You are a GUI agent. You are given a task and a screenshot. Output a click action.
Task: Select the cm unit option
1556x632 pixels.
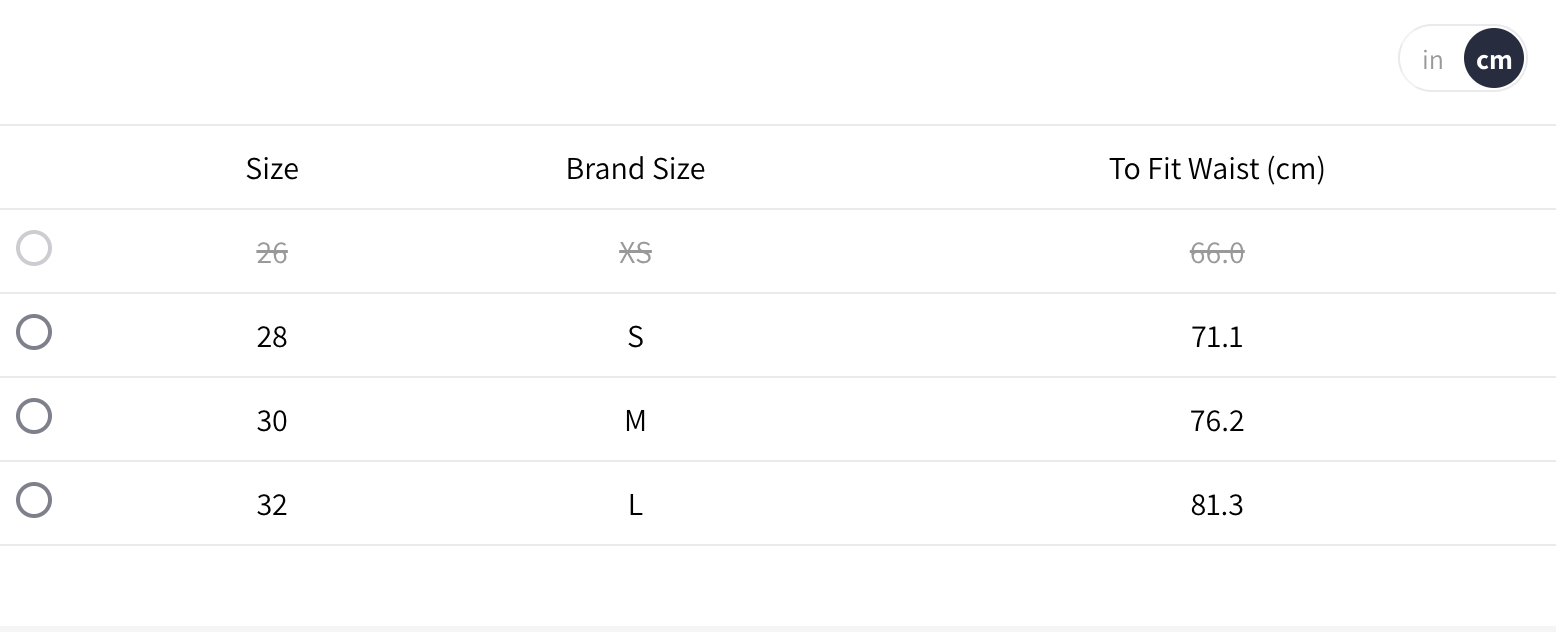(1494, 60)
